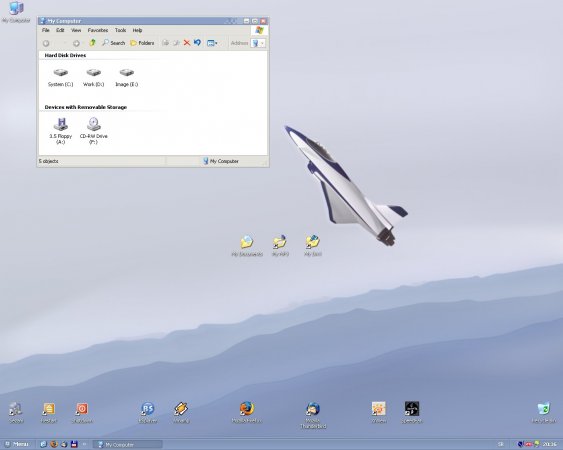The height and width of the screenshot is (450, 563).
Task: Select the XnView desktop shortcut
Action: 379,412
